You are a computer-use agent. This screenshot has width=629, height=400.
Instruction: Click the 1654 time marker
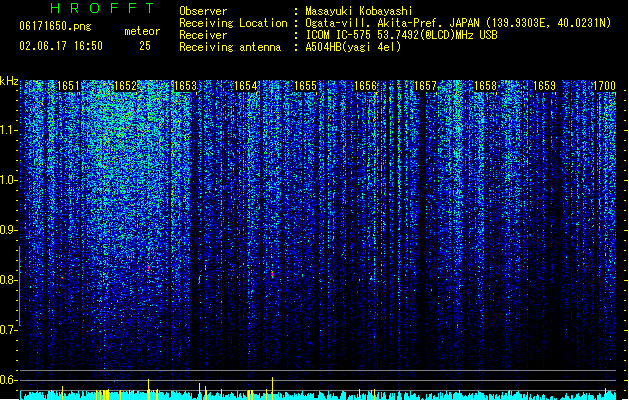point(246,86)
